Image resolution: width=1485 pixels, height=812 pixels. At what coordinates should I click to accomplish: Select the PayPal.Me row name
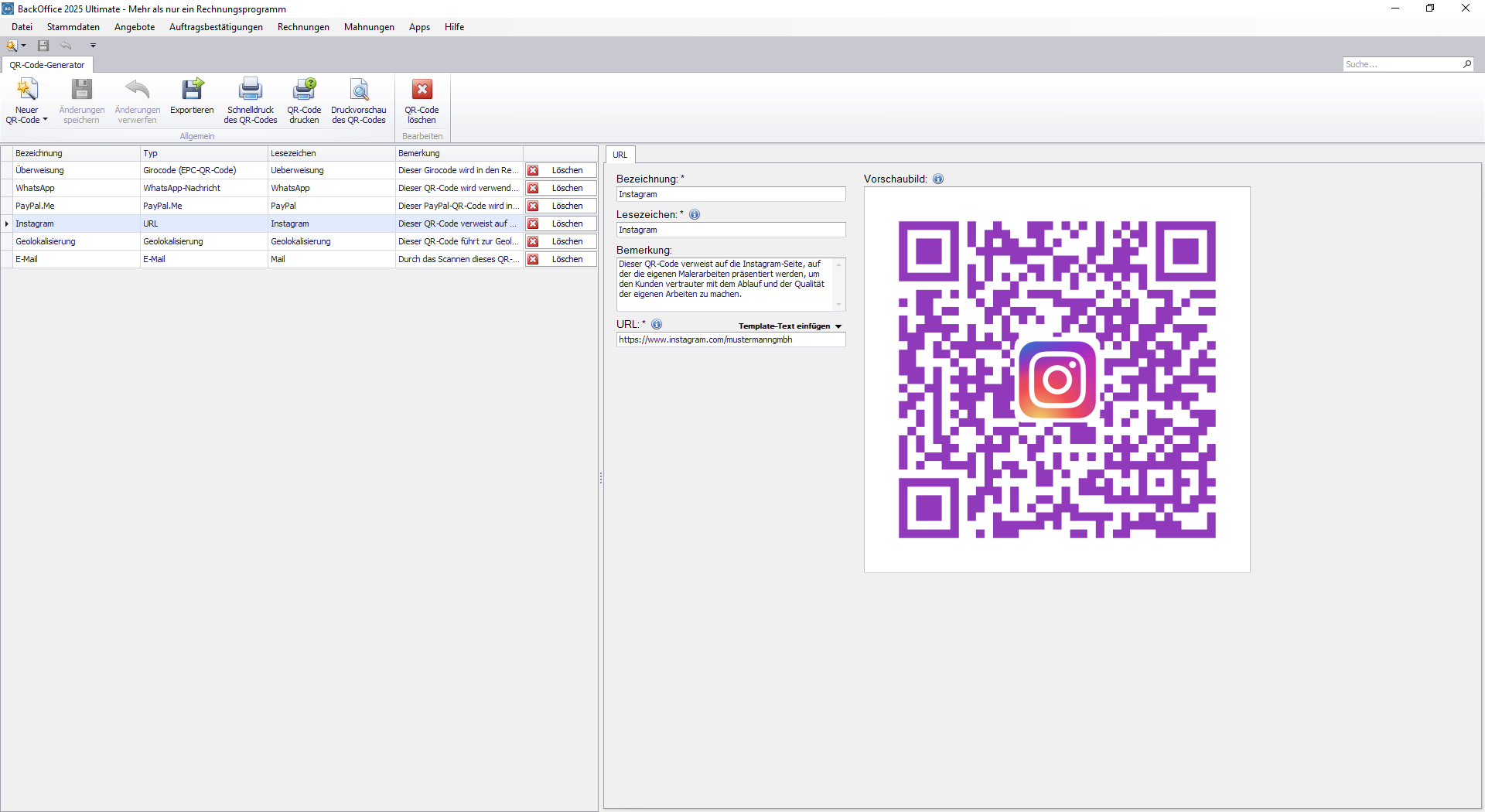[35, 206]
